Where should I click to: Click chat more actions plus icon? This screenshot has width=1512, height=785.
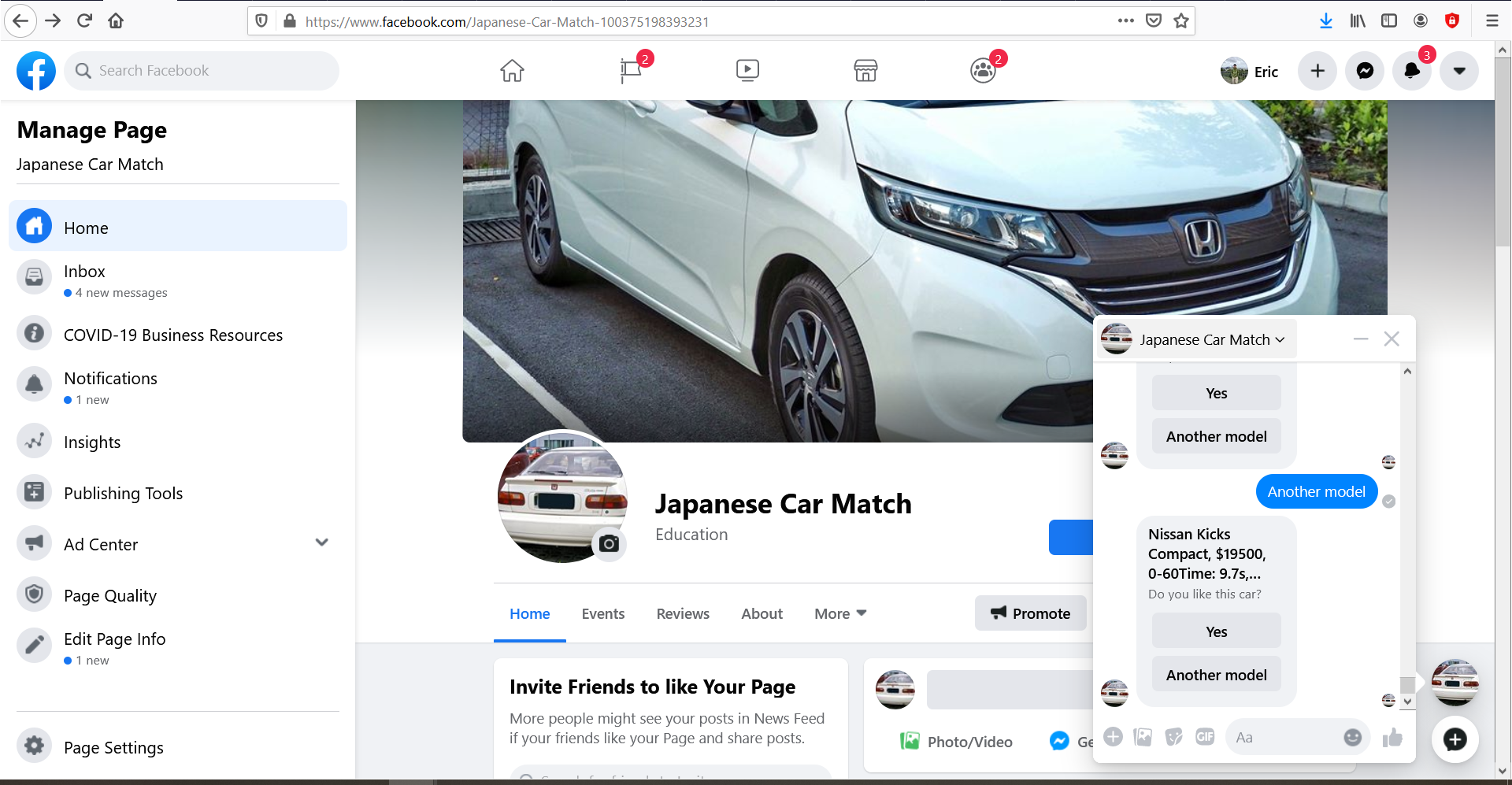tap(1113, 737)
